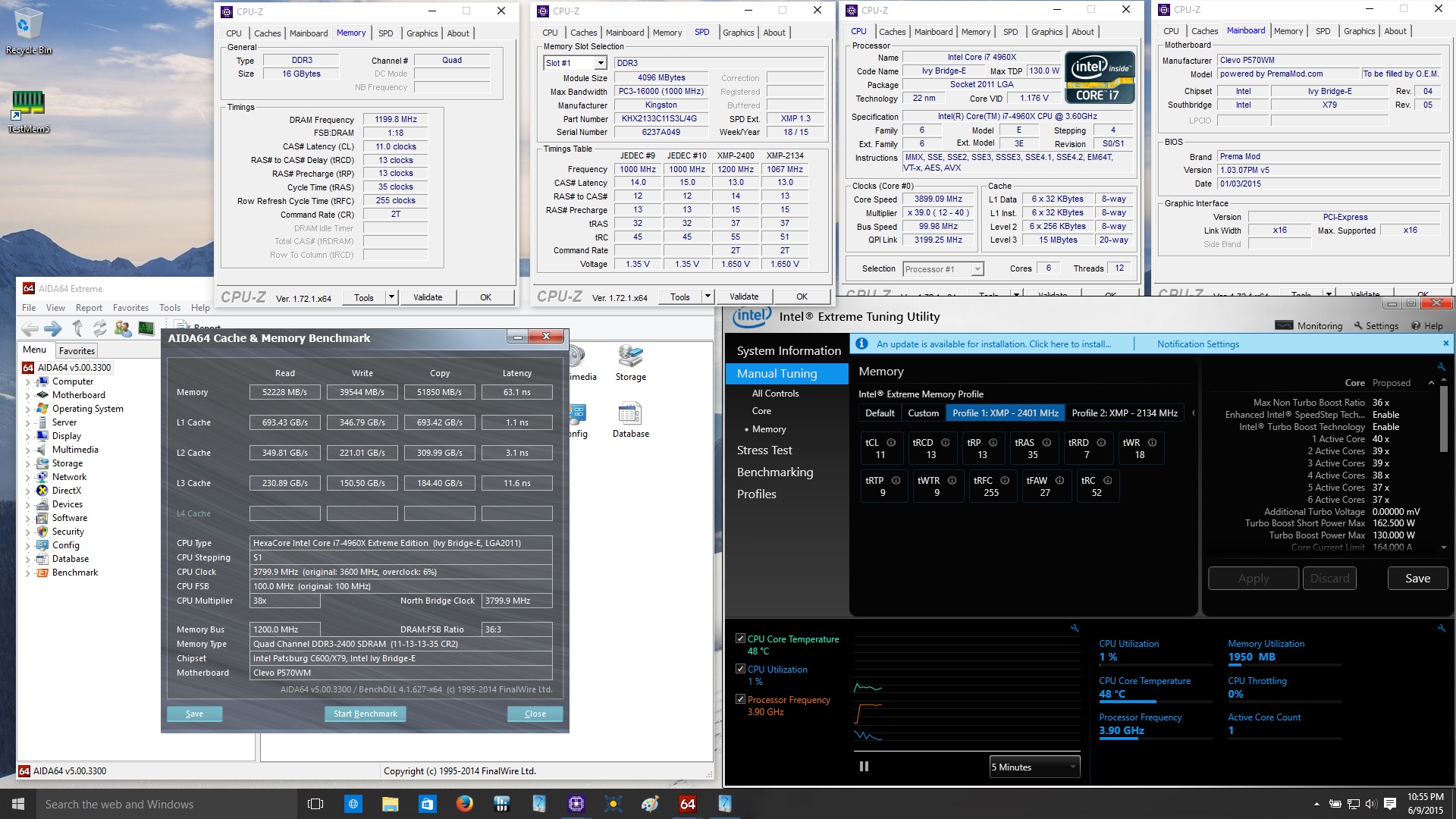Click Save button in Intel XTU
The height and width of the screenshot is (819, 1456).
click(x=1417, y=578)
